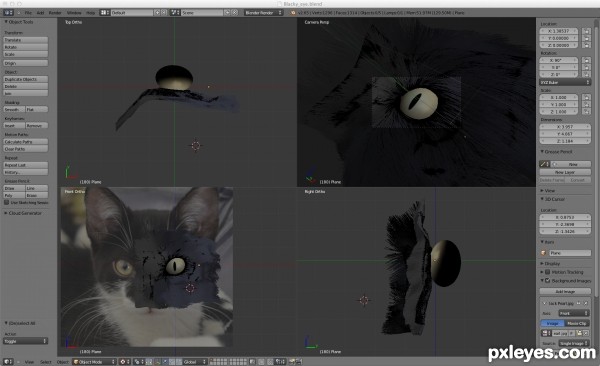Click the Add Image button
The height and width of the screenshot is (366, 600).
pos(565,291)
